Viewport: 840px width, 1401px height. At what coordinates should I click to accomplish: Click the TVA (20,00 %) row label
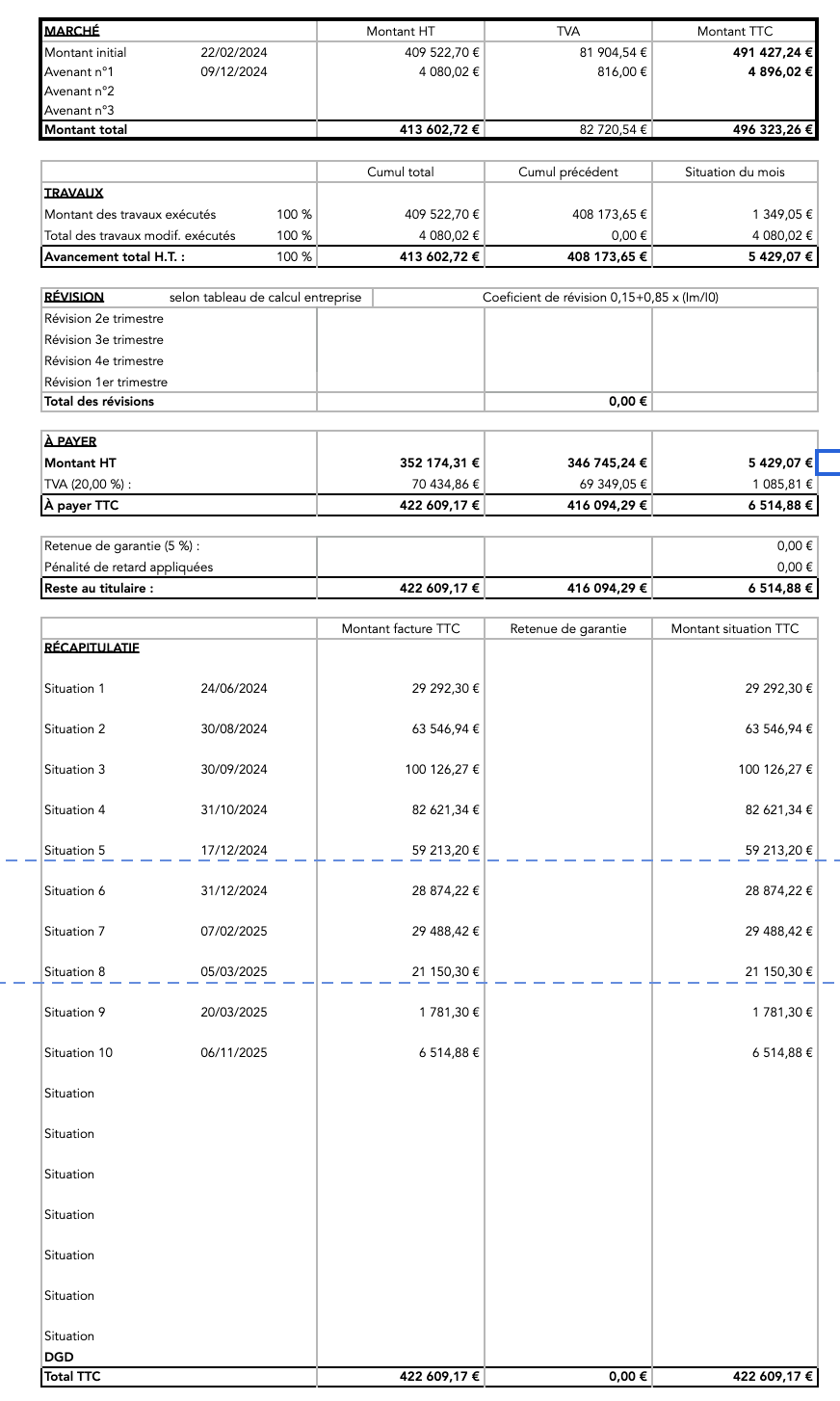[x=88, y=485]
